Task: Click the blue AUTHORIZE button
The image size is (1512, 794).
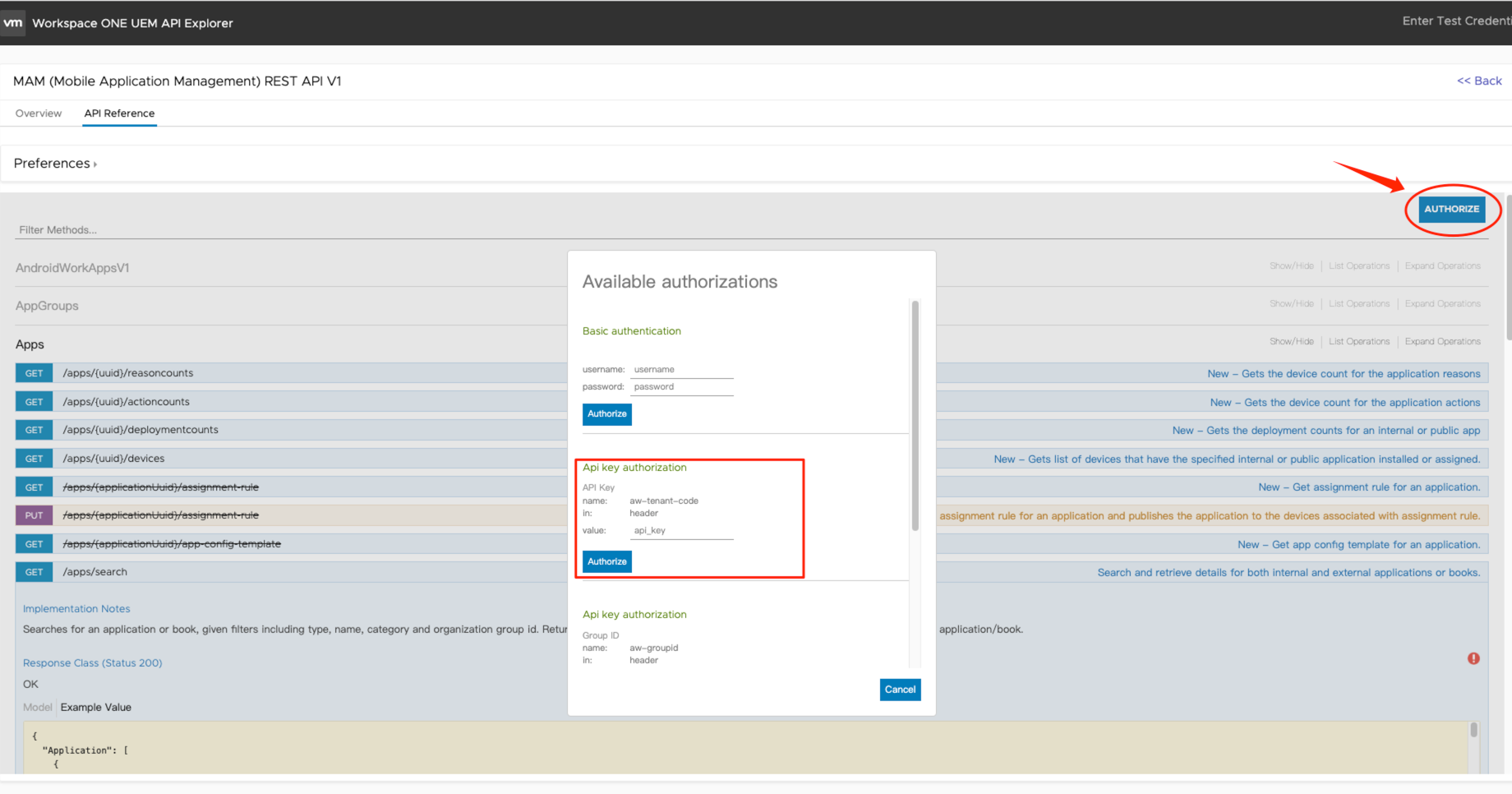Action: [x=1451, y=210]
